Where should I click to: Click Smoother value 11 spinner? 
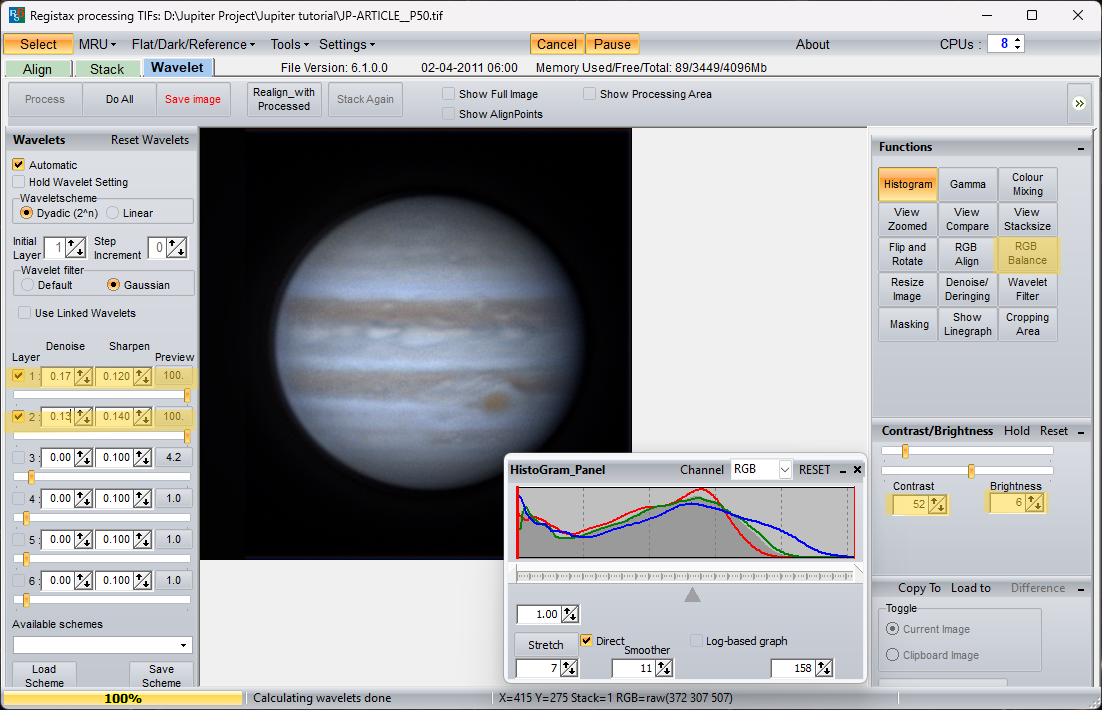coord(663,669)
